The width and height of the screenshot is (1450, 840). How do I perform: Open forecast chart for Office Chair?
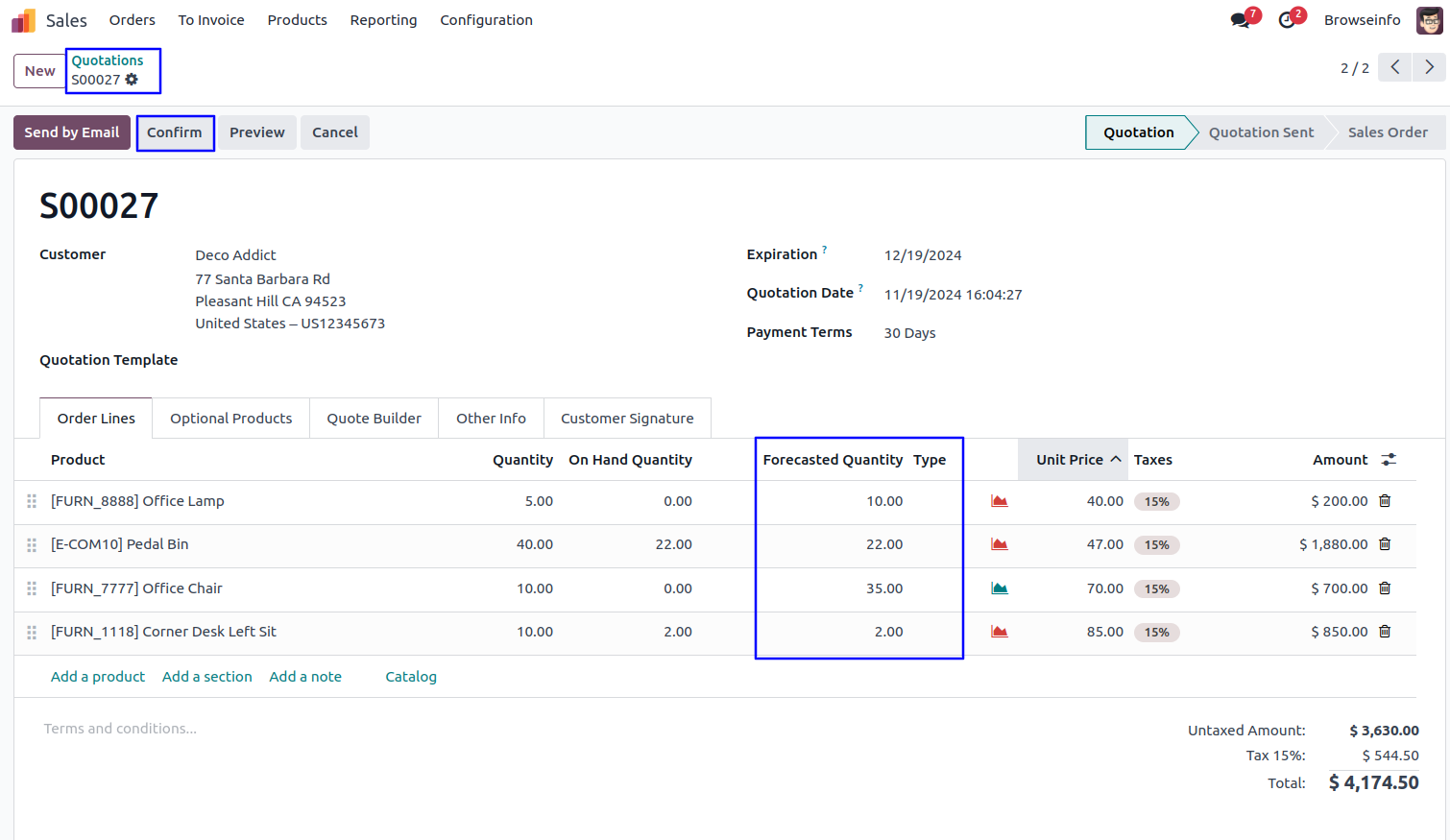click(1000, 588)
